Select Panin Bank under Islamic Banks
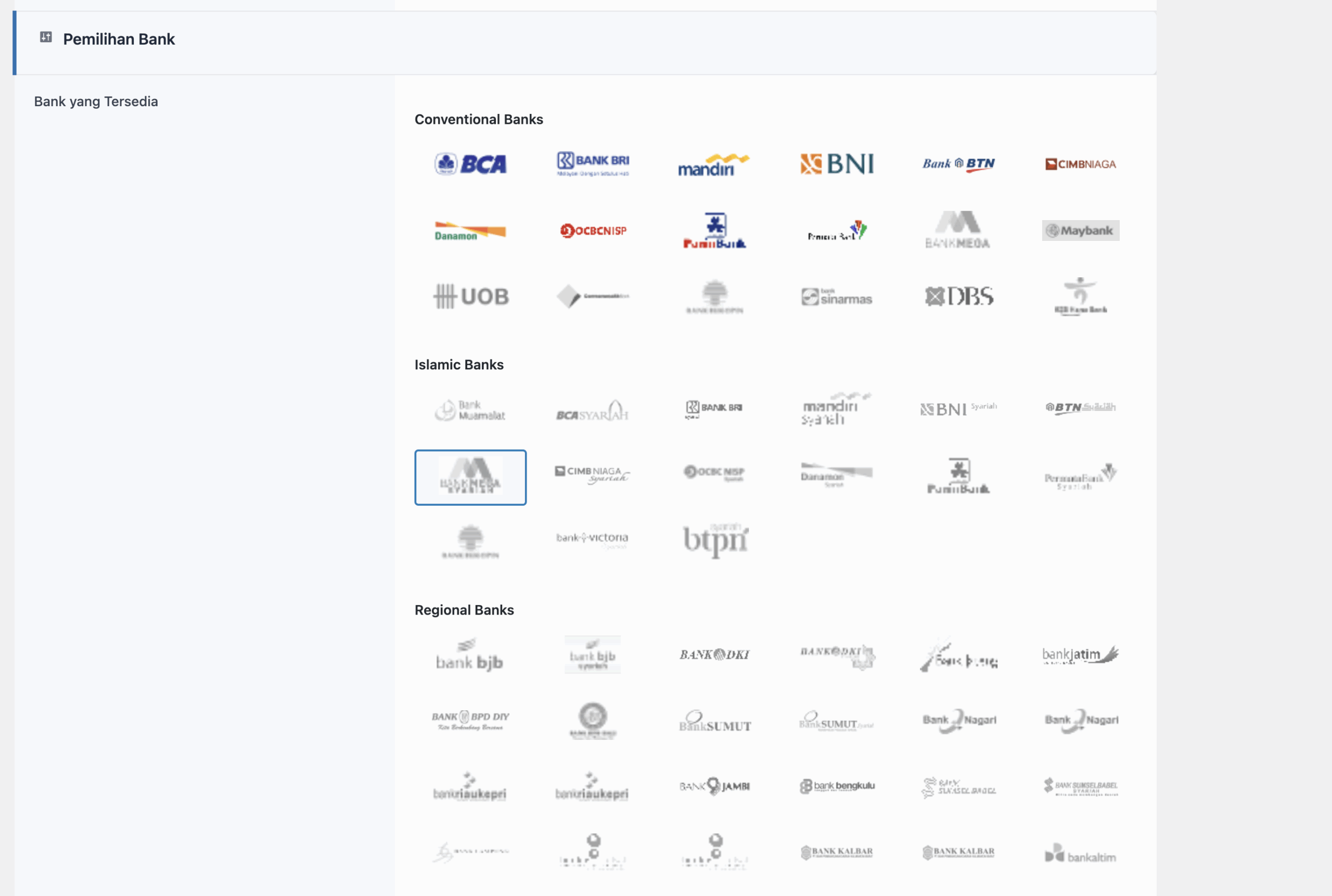This screenshot has height=896, width=1332. [958, 476]
